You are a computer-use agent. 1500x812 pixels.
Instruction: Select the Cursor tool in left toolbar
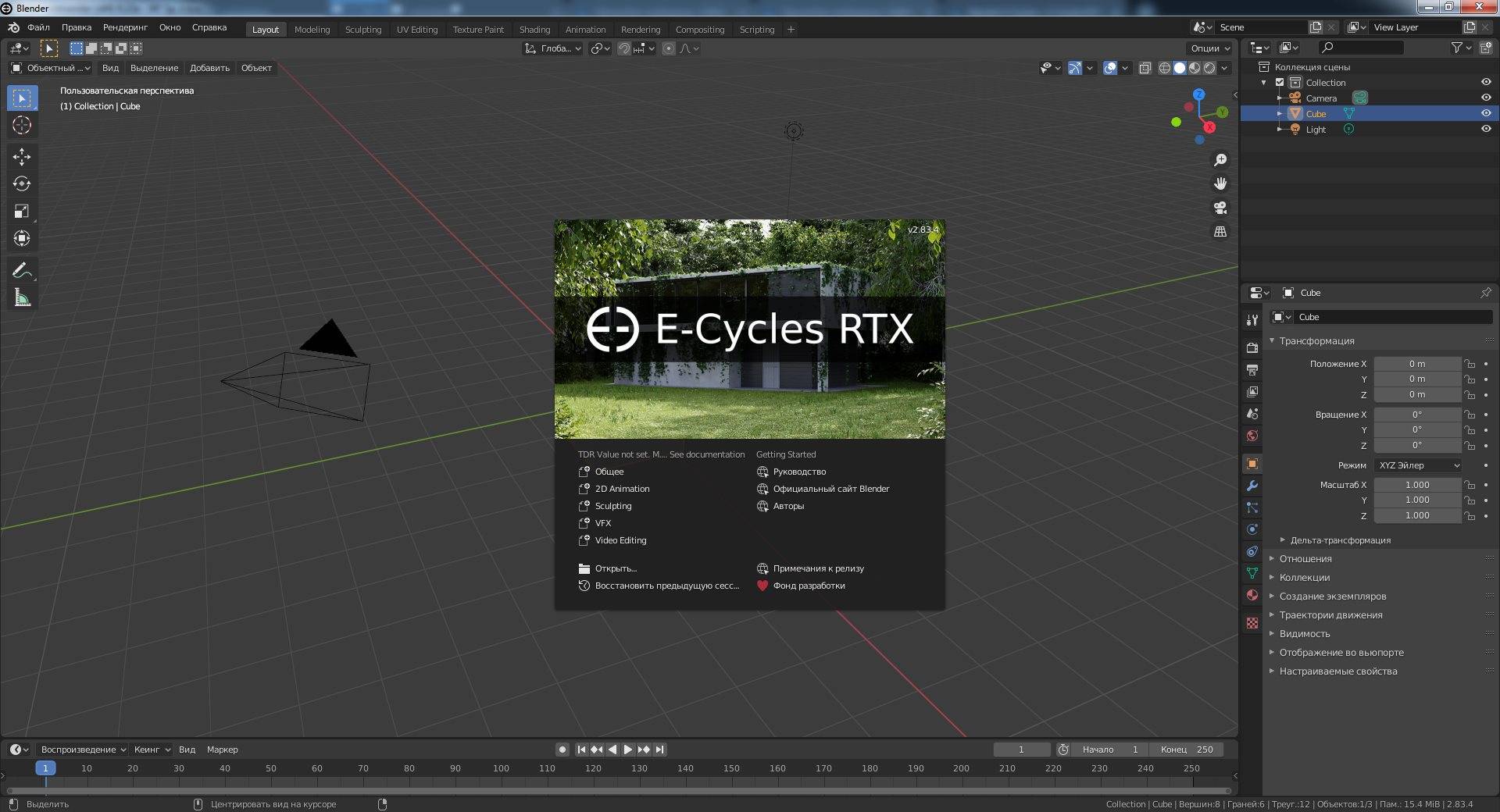pos(22,125)
